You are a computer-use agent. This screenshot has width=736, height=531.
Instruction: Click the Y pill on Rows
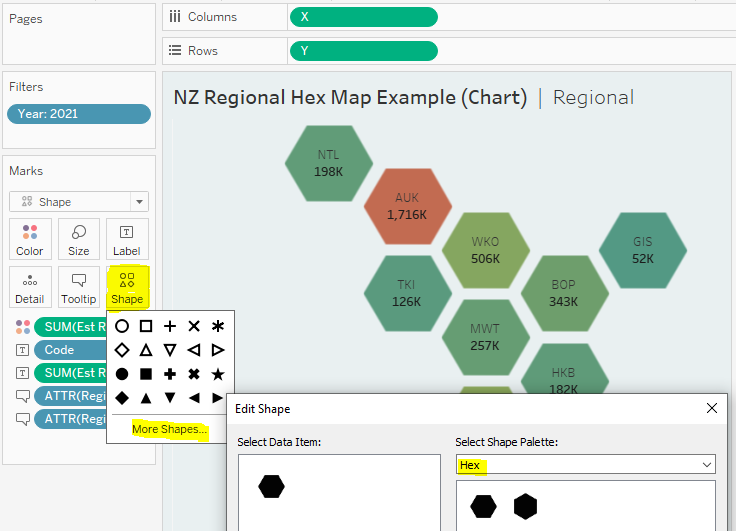363,51
